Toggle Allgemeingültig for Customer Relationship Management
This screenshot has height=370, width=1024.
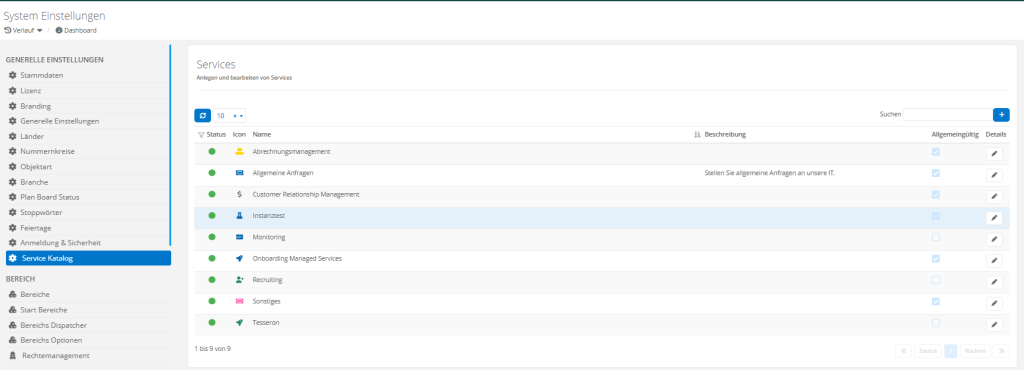[936, 194]
